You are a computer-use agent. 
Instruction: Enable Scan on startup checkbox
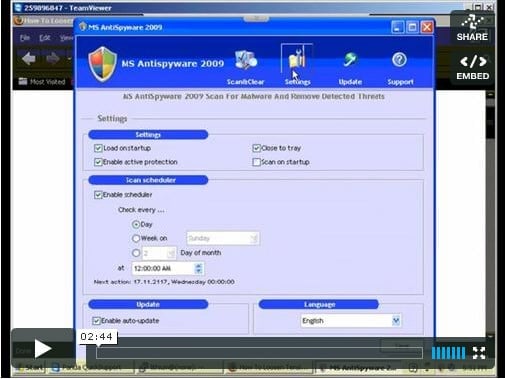pyautogui.click(x=256, y=162)
